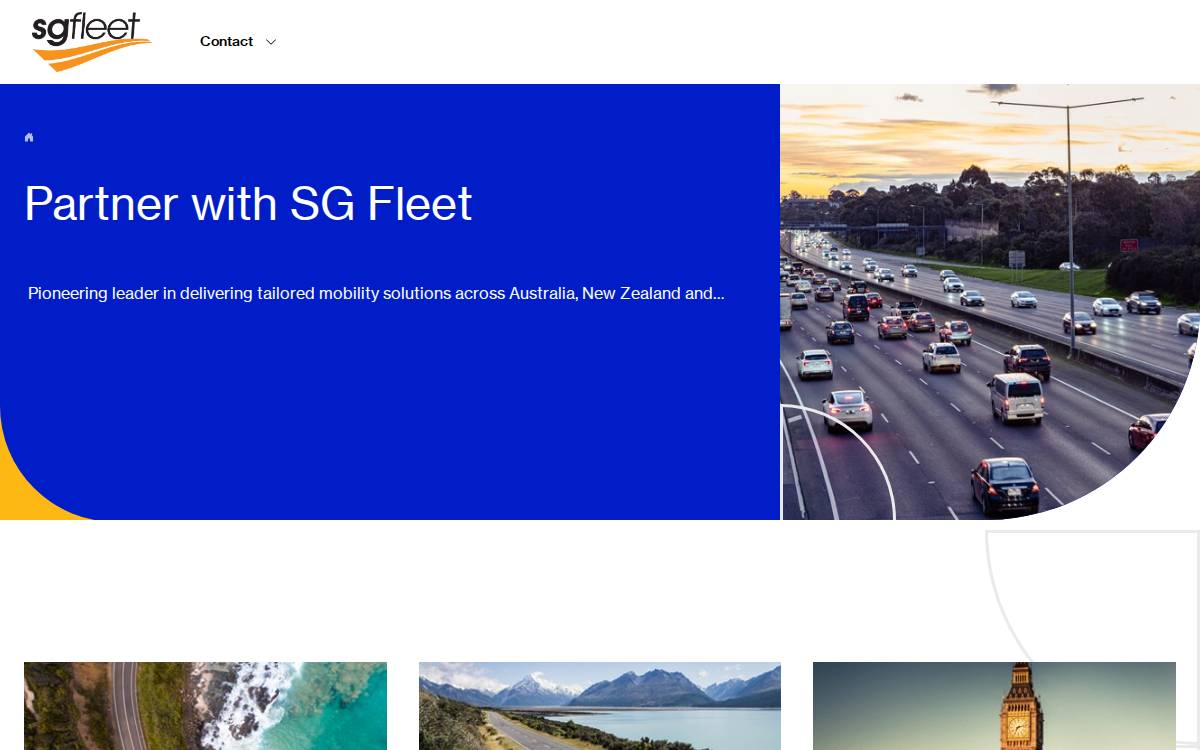Click the highway traffic hero image
1200x750 pixels.
click(x=990, y=302)
